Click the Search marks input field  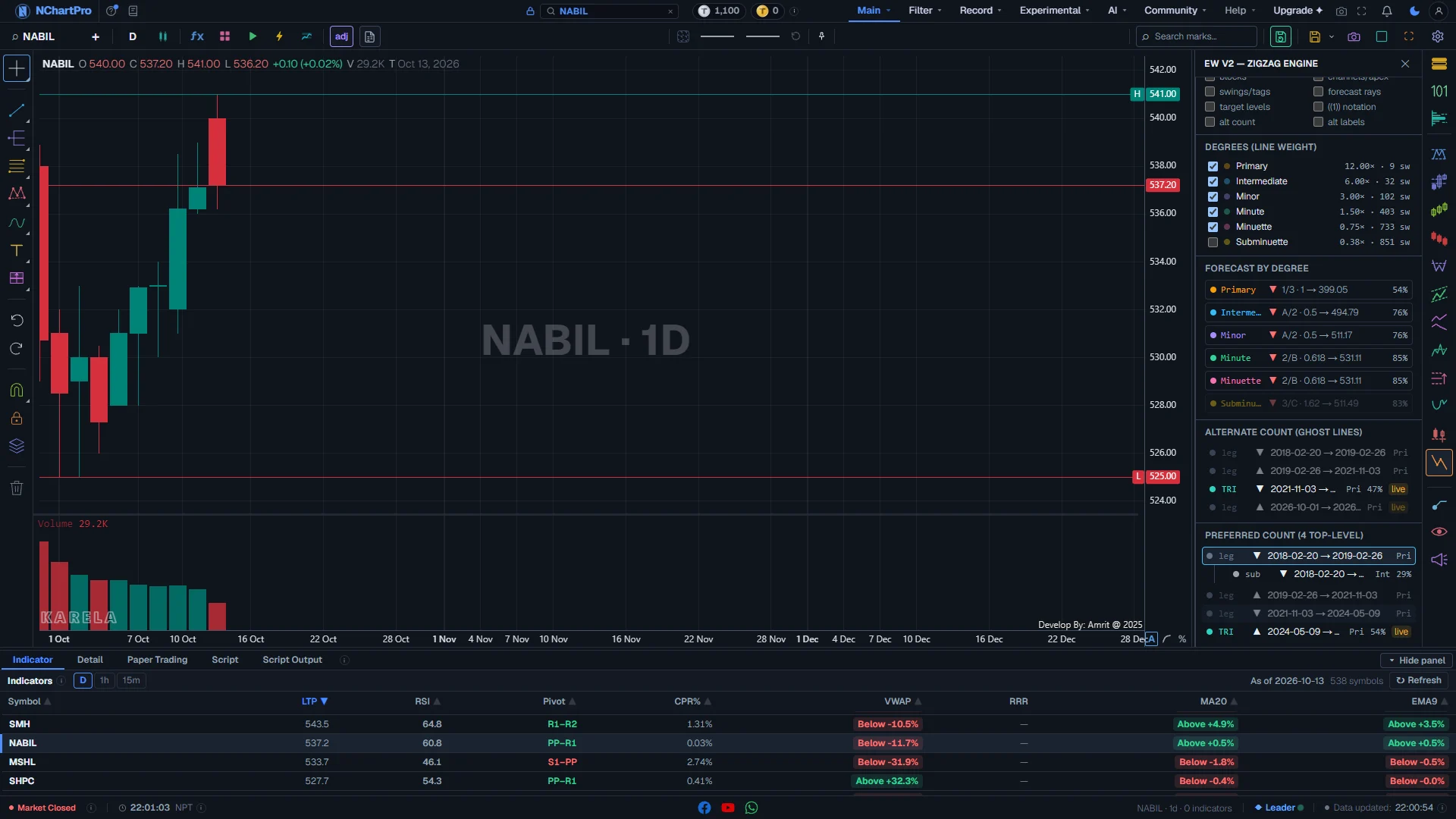[1197, 36]
